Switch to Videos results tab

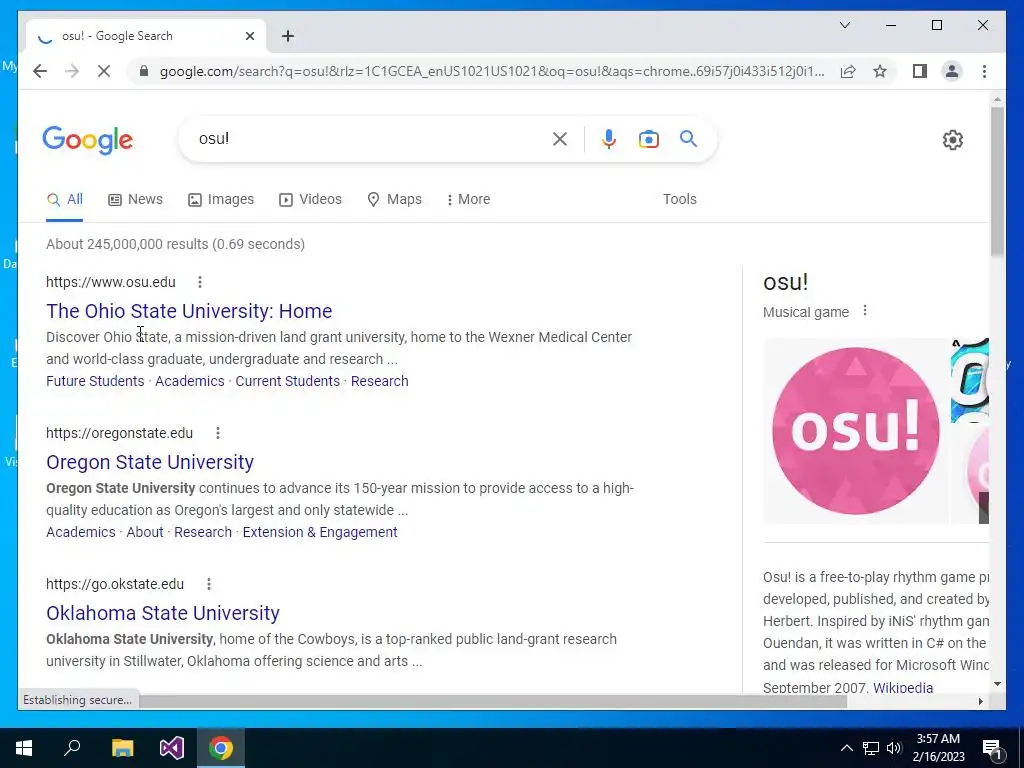click(310, 199)
